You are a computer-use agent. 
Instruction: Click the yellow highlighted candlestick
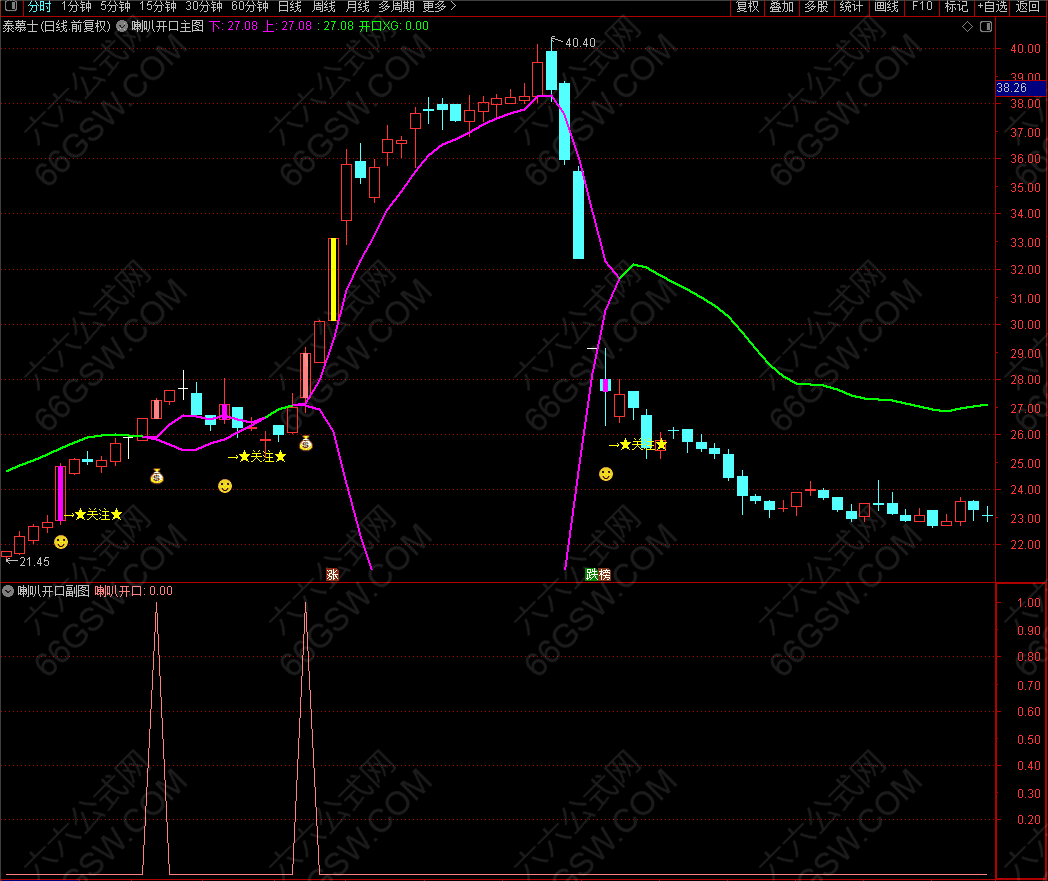tap(334, 279)
